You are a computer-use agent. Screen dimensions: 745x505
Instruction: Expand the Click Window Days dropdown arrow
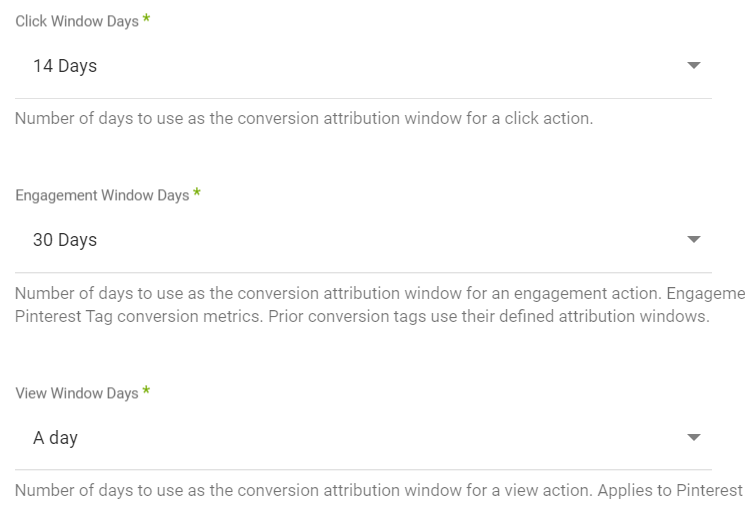pyautogui.click(x=694, y=66)
